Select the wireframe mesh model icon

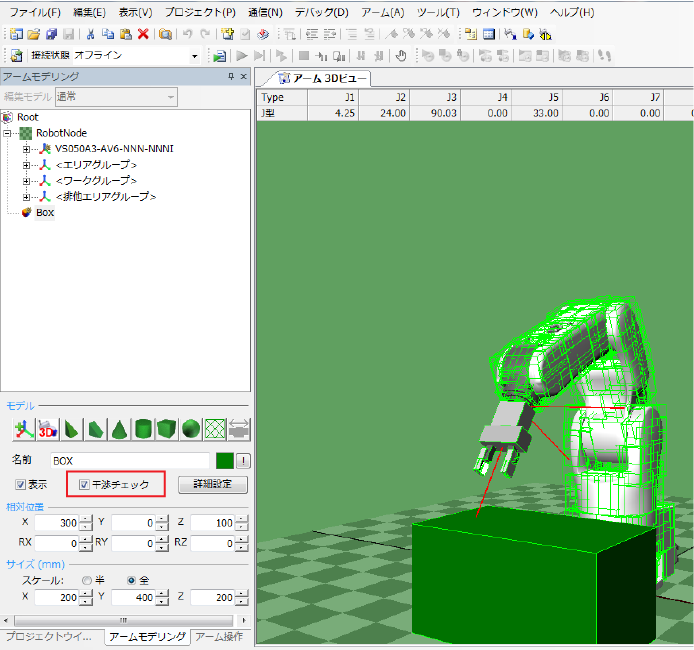214,429
